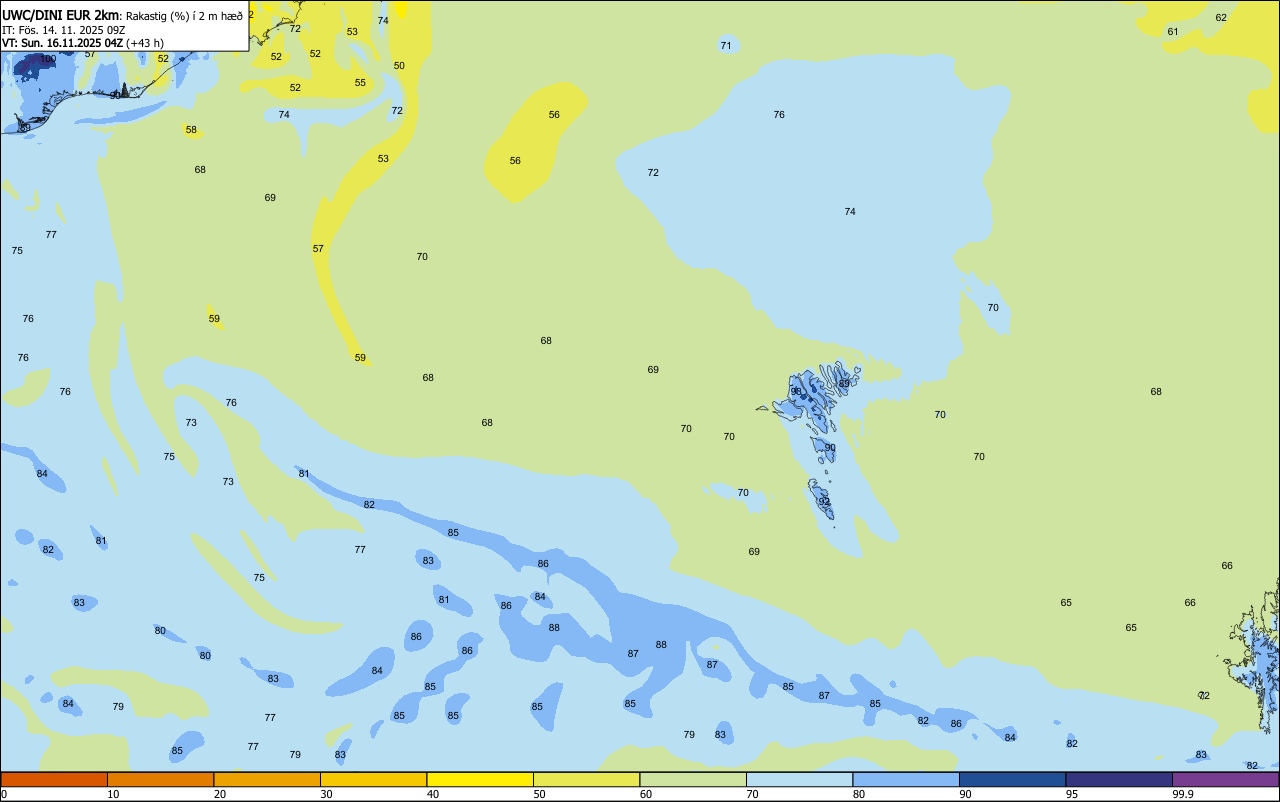Click the 62 humidity value on the map
Viewport: 1280px width, 802px height.
1221,17
